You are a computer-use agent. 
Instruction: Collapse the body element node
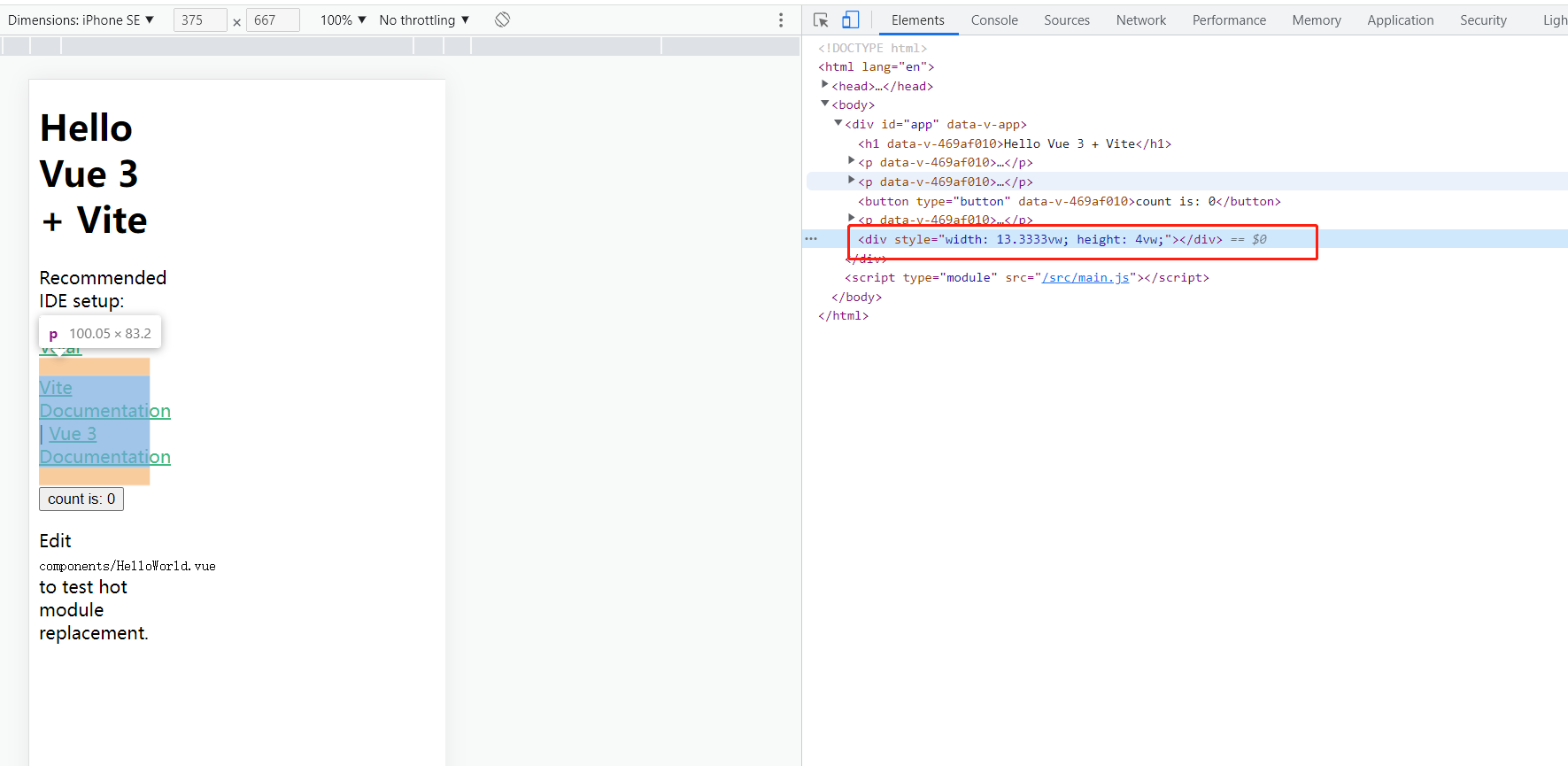tap(824, 104)
